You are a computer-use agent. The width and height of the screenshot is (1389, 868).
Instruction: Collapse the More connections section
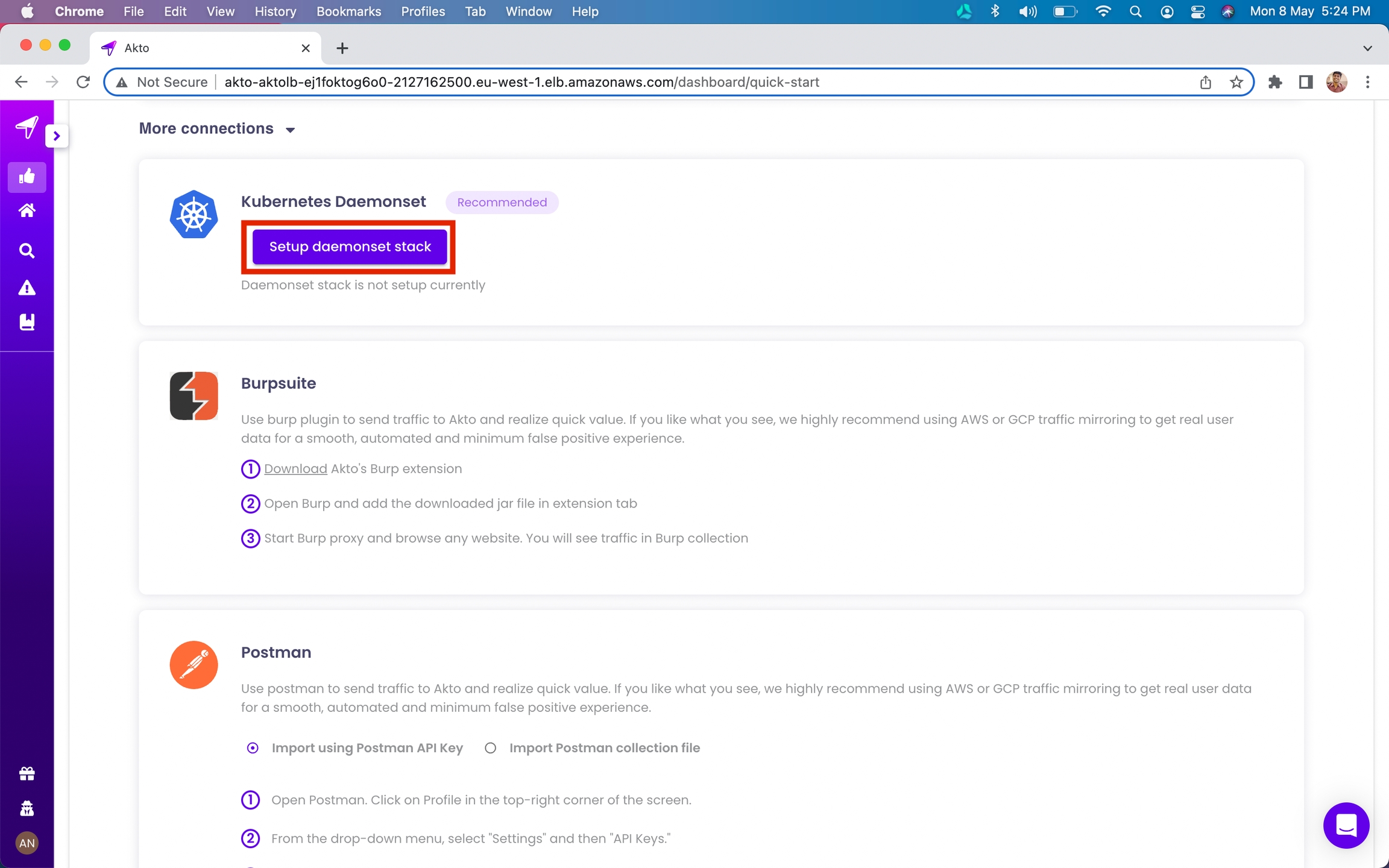tap(290, 130)
